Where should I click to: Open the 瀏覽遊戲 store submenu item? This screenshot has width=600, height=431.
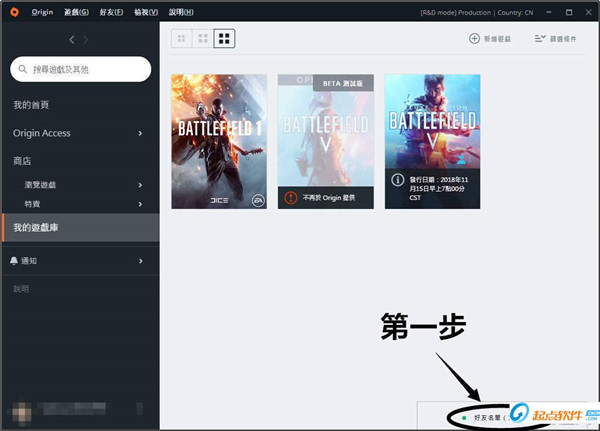(40, 185)
